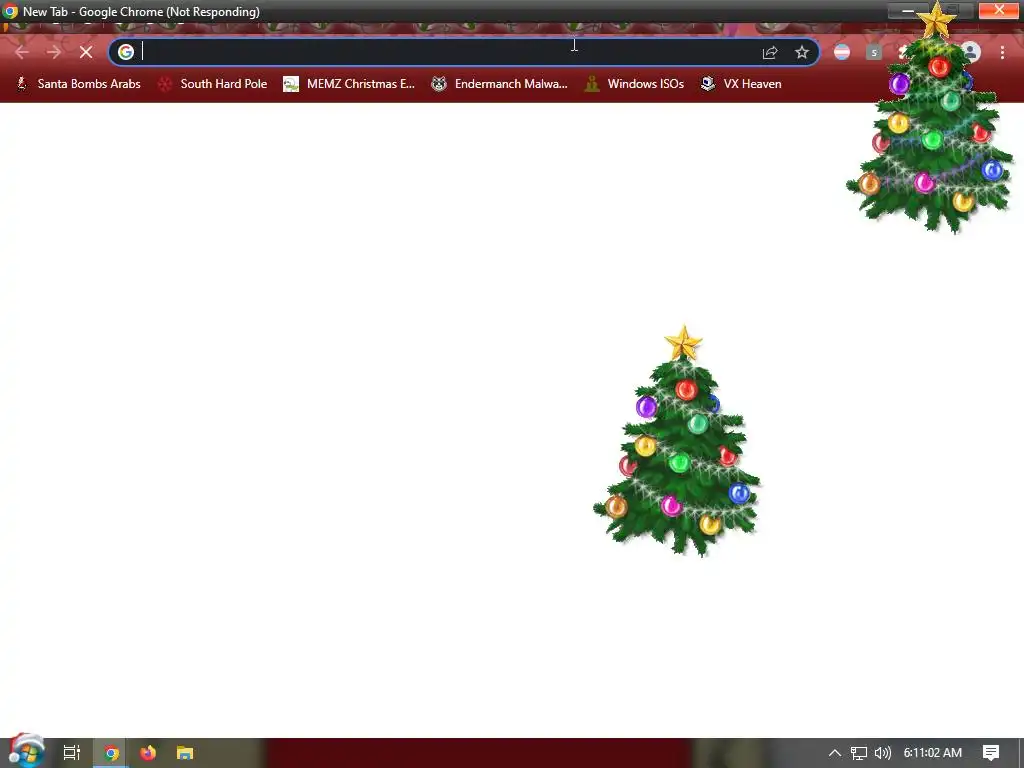The image size is (1024, 768).
Task: Open the MEMZ Christmas bookmark
Action: (349, 84)
